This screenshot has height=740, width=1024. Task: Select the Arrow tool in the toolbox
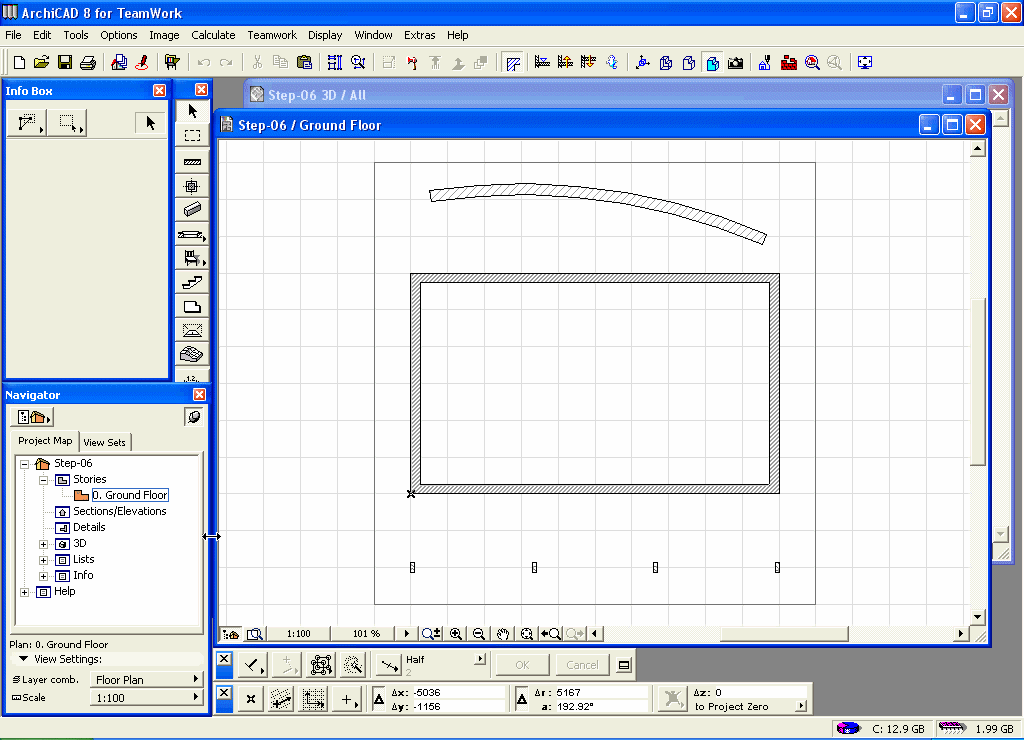point(193,111)
